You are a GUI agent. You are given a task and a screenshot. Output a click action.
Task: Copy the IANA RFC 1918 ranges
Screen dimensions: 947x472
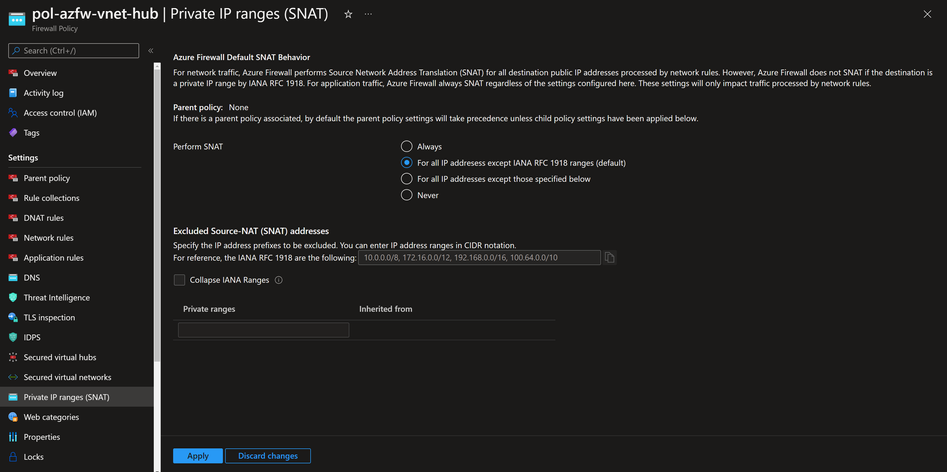click(x=609, y=258)
